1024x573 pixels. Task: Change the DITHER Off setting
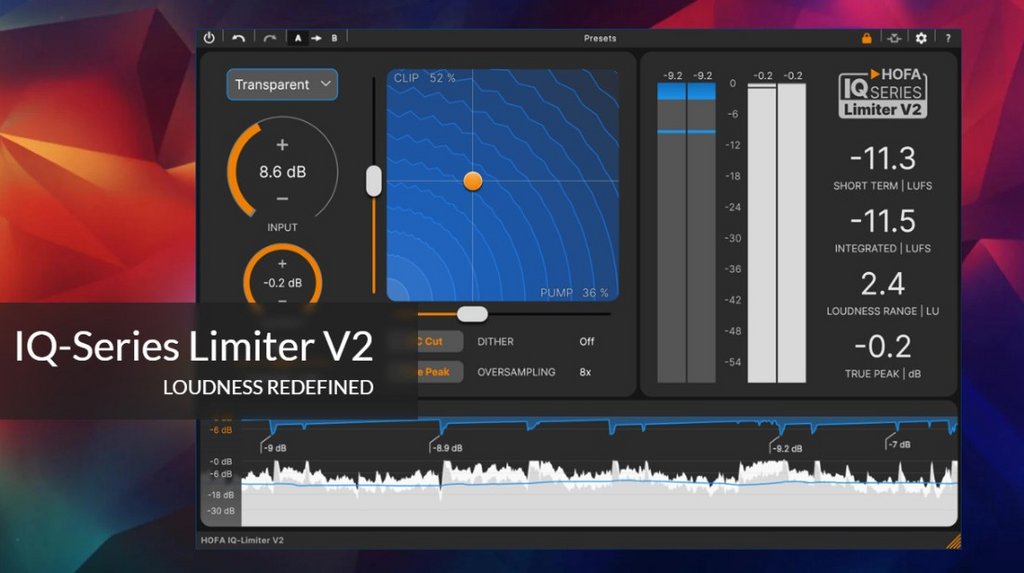click(586, 341)
